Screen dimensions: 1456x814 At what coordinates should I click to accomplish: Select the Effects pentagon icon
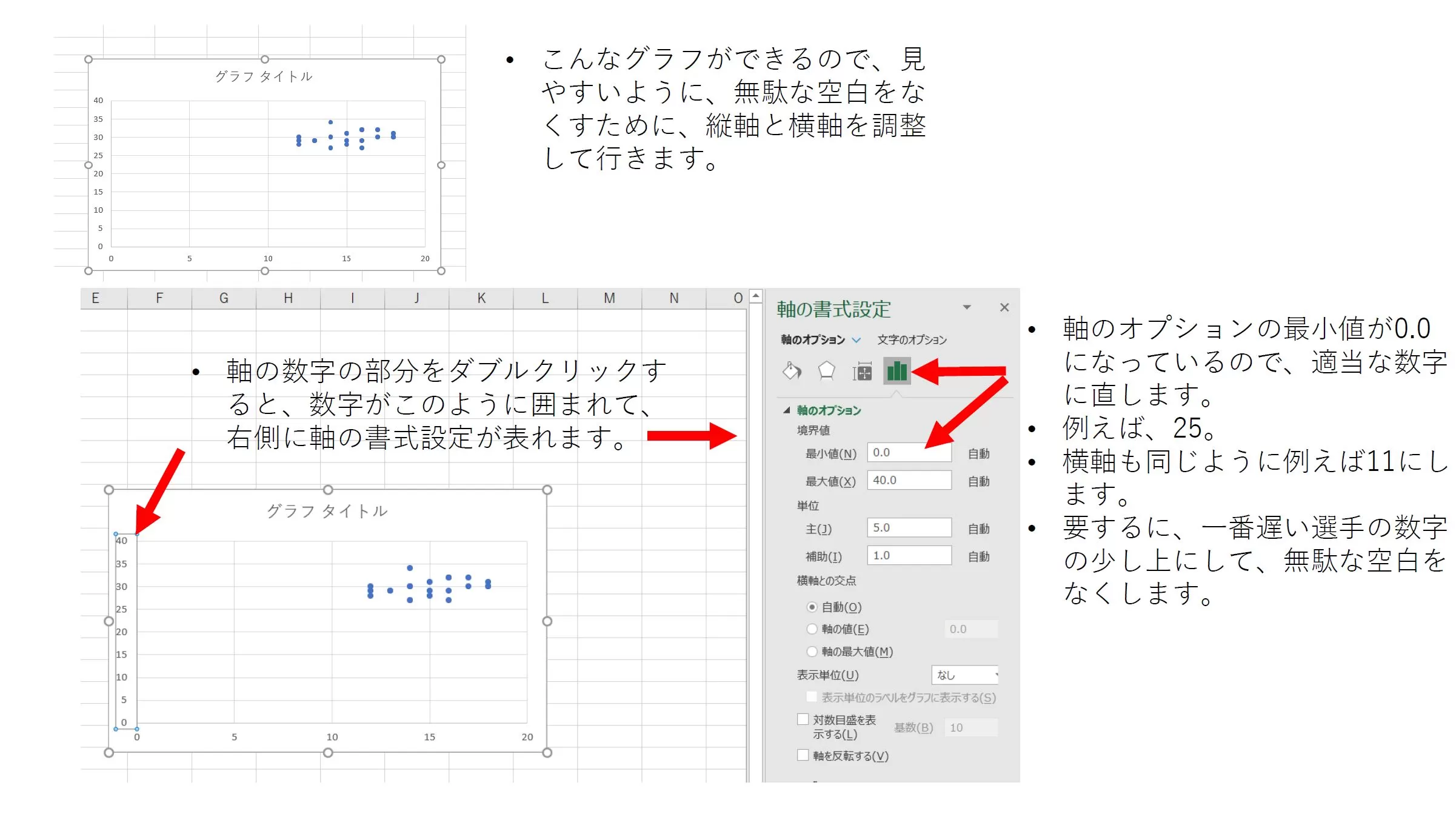coord(826,371)
